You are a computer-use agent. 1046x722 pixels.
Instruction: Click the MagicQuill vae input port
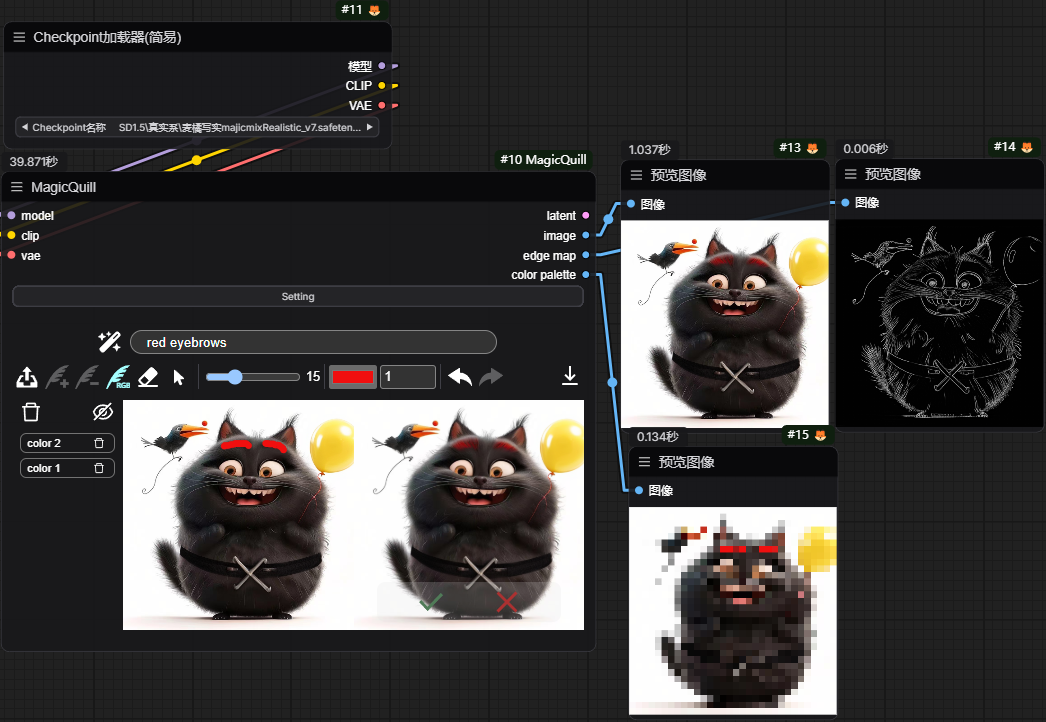click(x=11, y=255)
